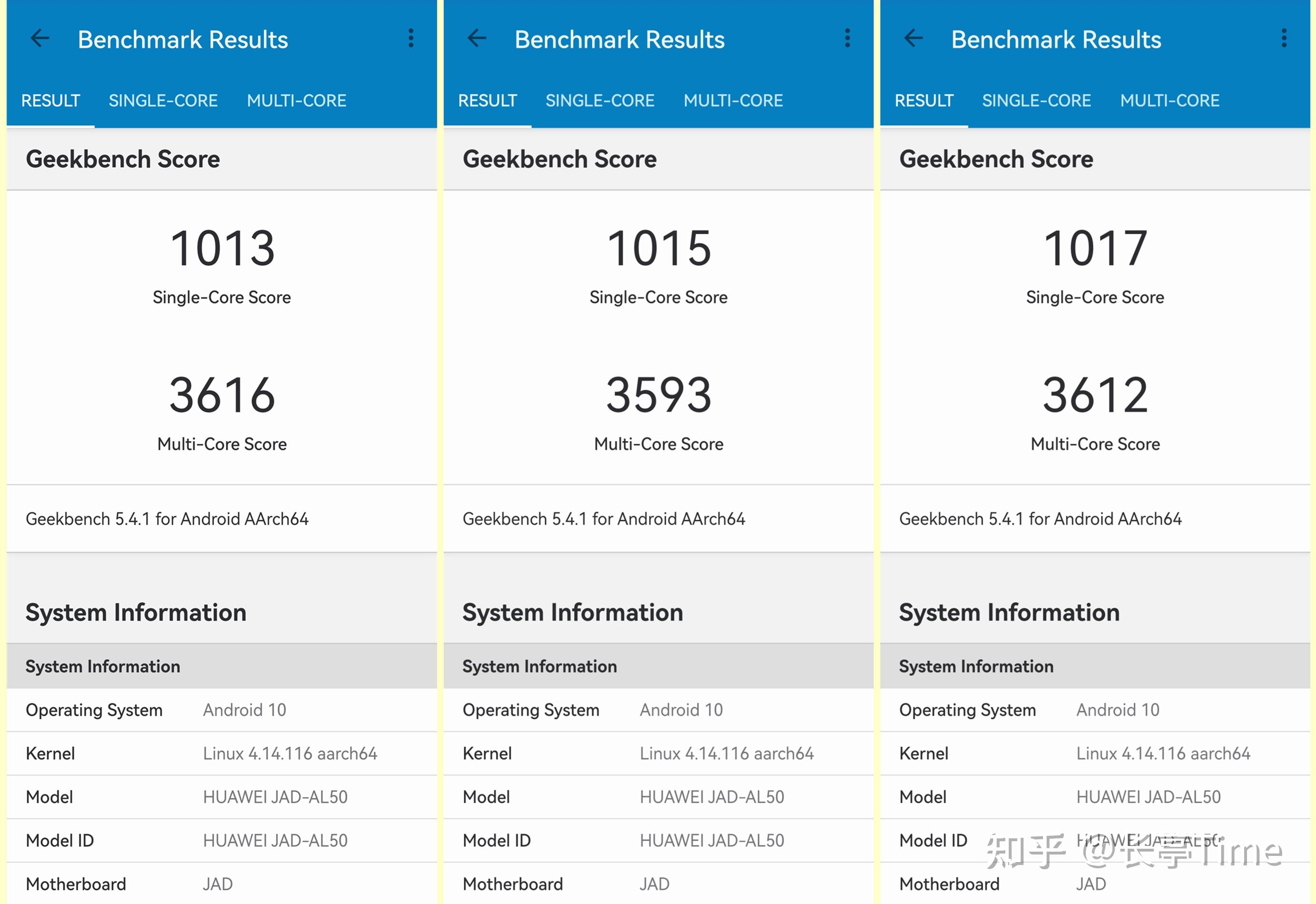Viewport: 1316px width, 904px height.
Task: Tap the 3612 multi-core score
Action: pyautogui.click(x=1095, y=395)
